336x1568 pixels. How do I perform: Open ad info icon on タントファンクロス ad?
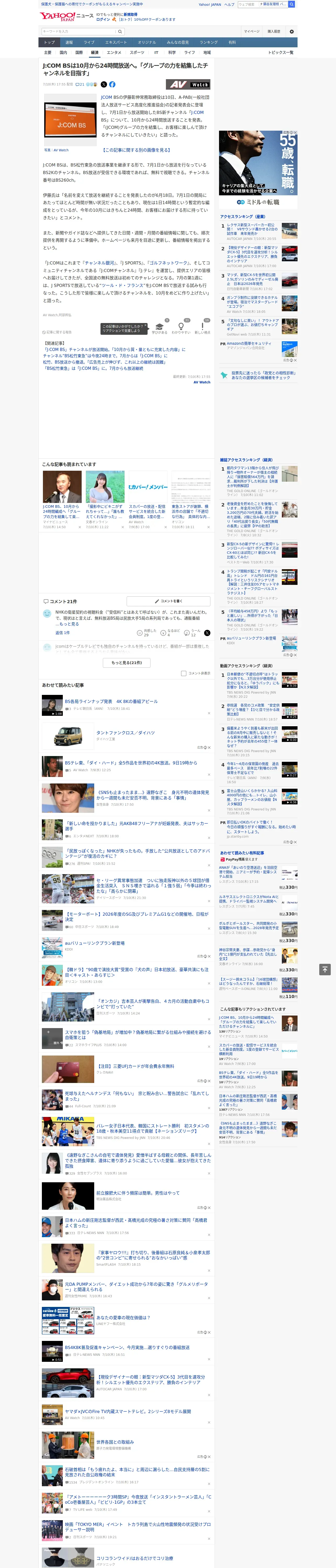[x=205, y=747]
